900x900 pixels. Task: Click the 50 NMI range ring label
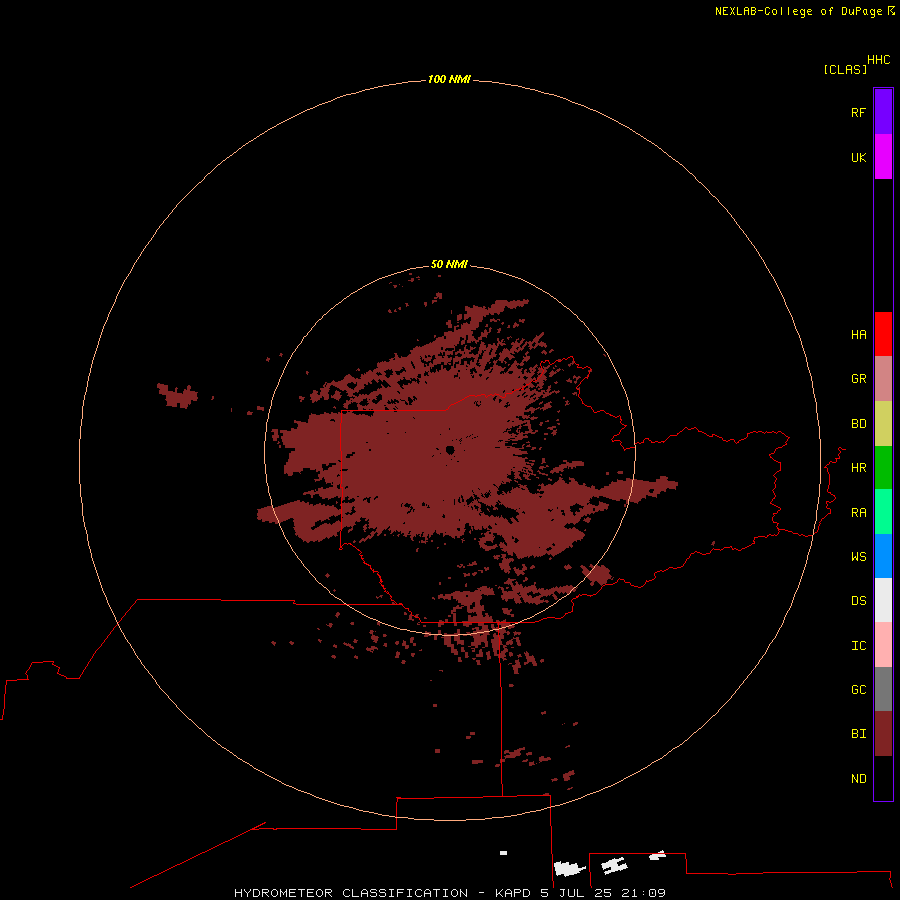click(449, 264)
